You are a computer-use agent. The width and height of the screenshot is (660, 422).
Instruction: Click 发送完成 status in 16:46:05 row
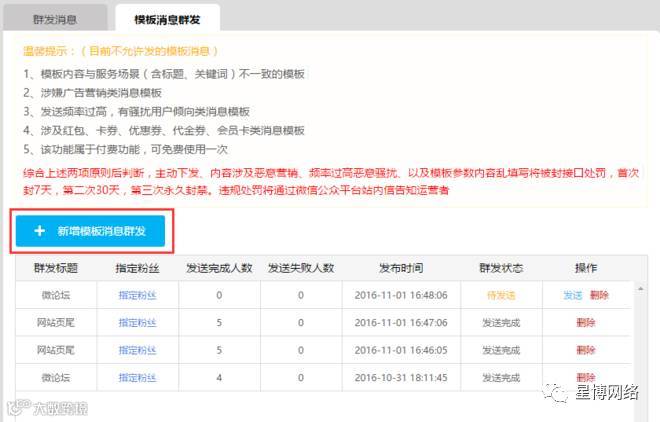[x=501, y=350]
